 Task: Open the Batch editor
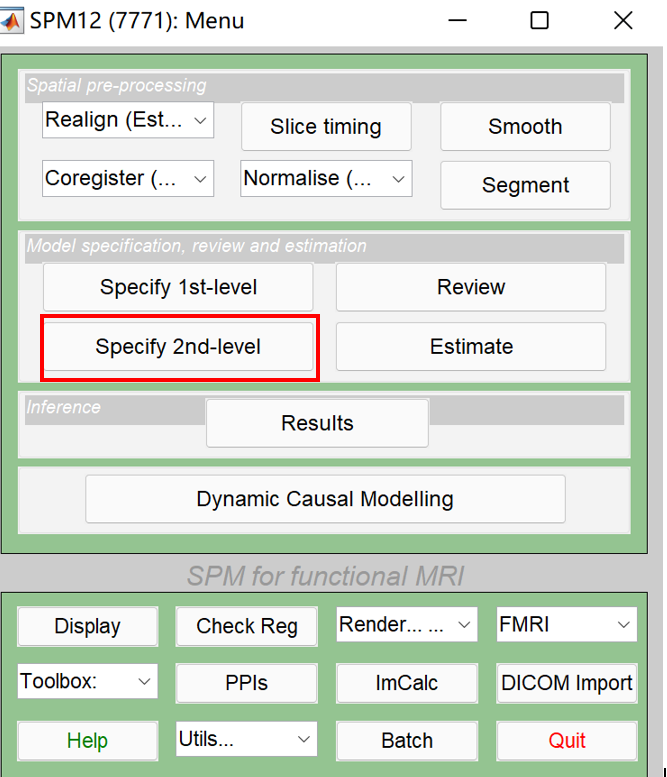pos(407,741)
